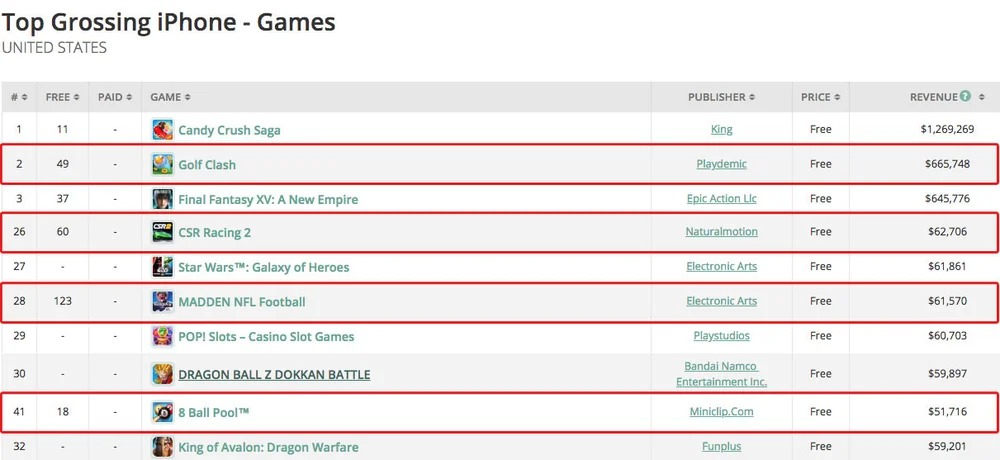The image size is (1000, 460).
Task: Open POP! Slots – Casino Slot Games link
Action: click(x=267, y=337)
